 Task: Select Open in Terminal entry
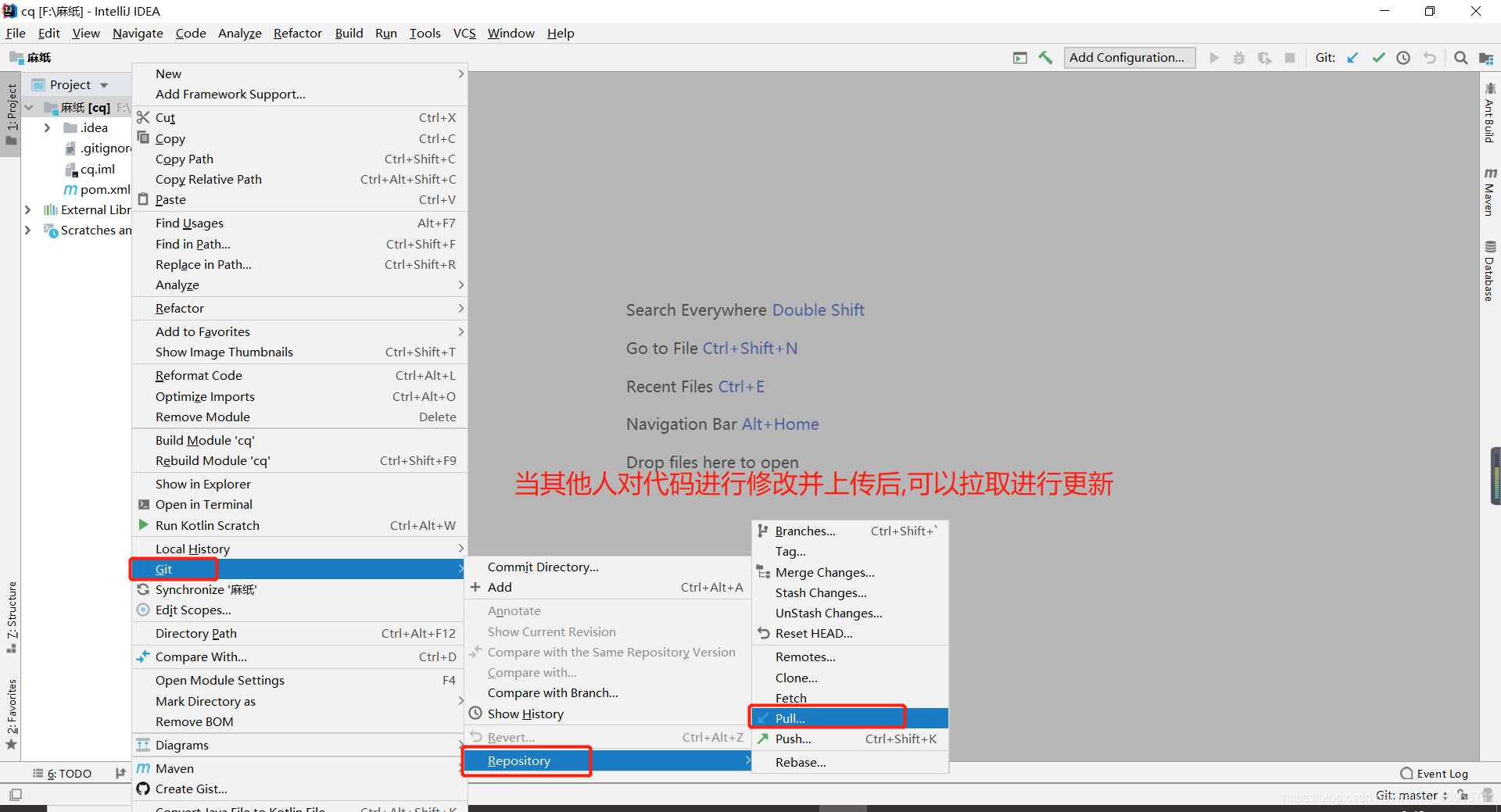pos(299,505)
